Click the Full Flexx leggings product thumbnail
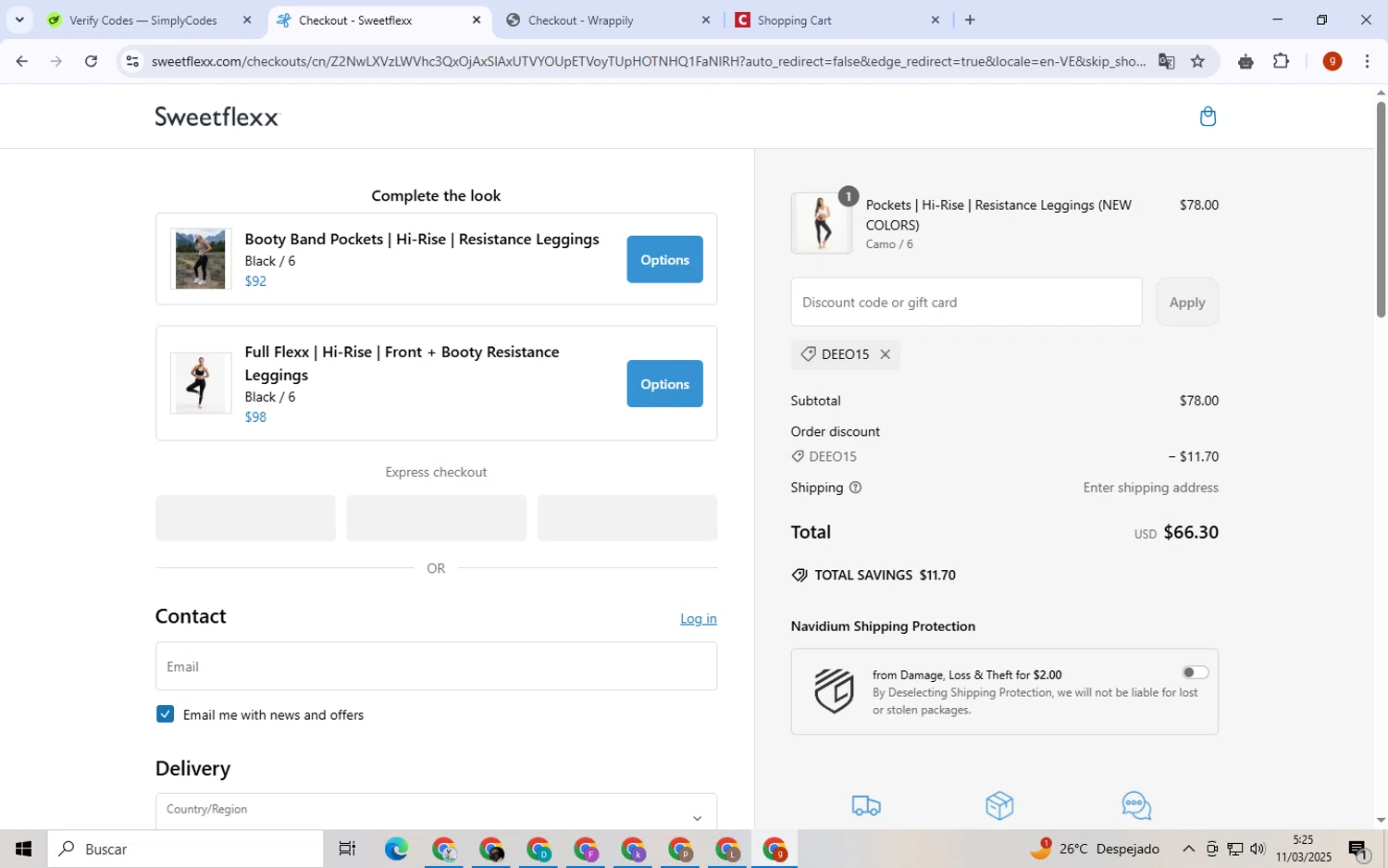The height and width of the screenshot is (868, 1388). click(x=200, y=383)
